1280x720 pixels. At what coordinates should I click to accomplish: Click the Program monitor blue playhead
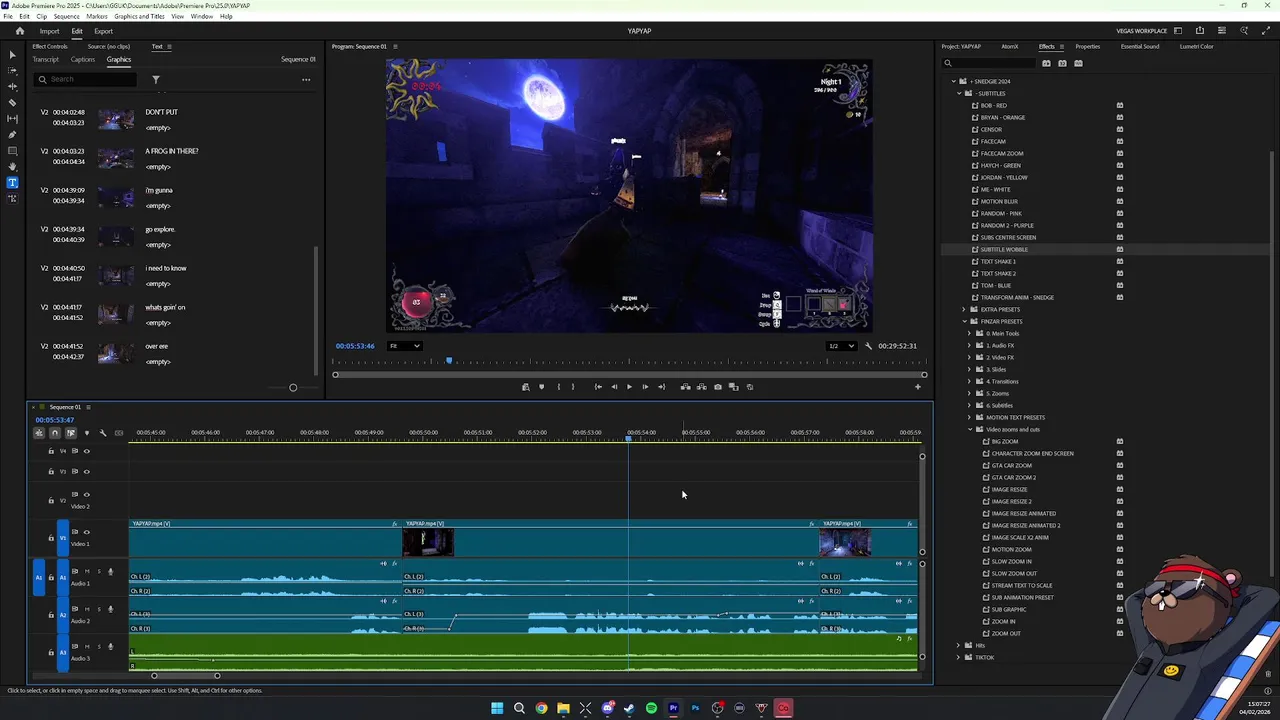(449, 361)
